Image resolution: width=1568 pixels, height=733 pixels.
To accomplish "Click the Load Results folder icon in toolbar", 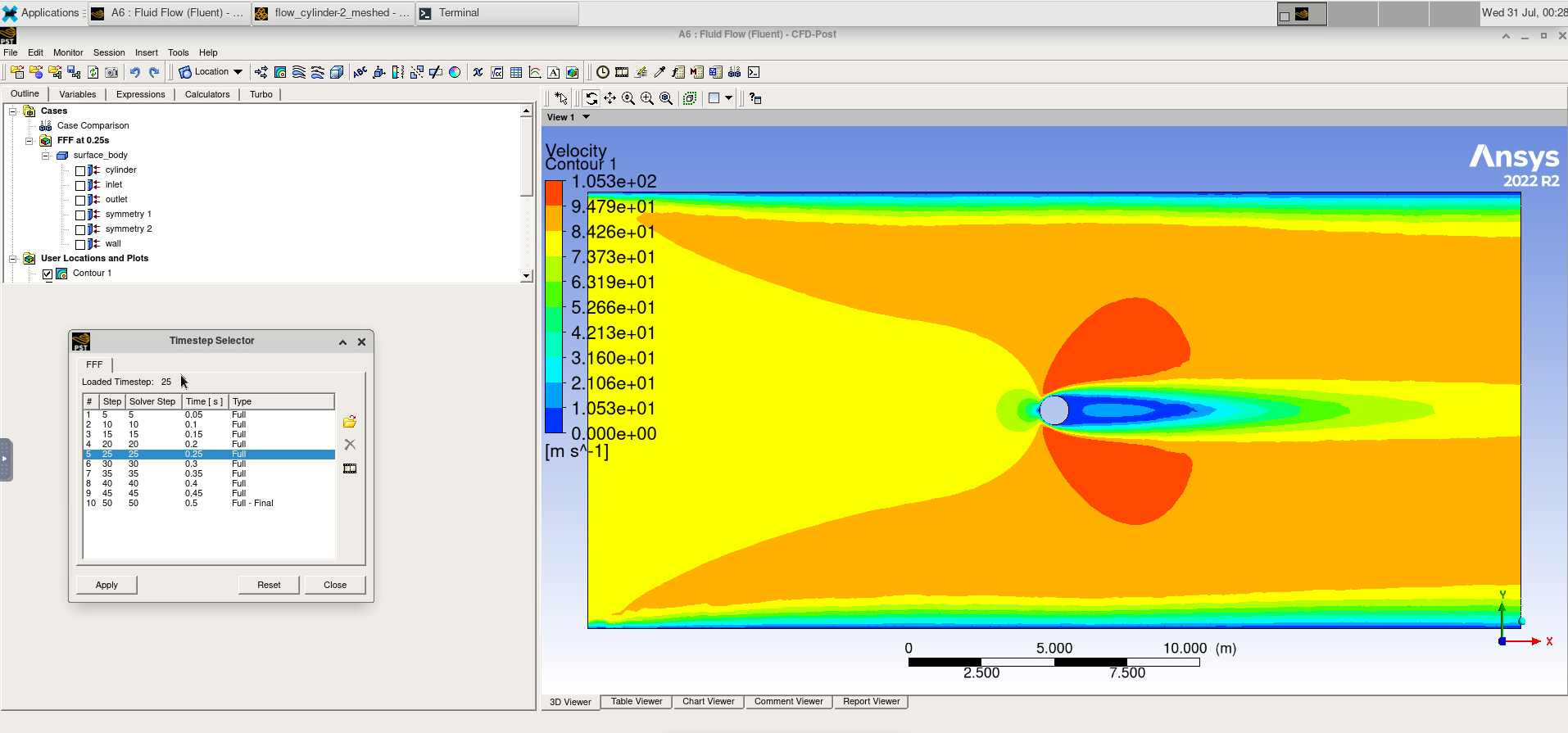I will click(x=17, y=72).
